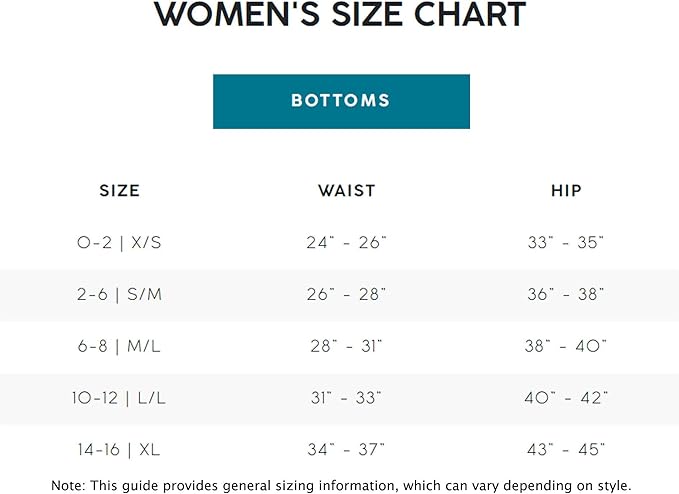
Task: Select the 10-12 | L/L size cell
Action: pyautogui.click(x=120, y=398)
